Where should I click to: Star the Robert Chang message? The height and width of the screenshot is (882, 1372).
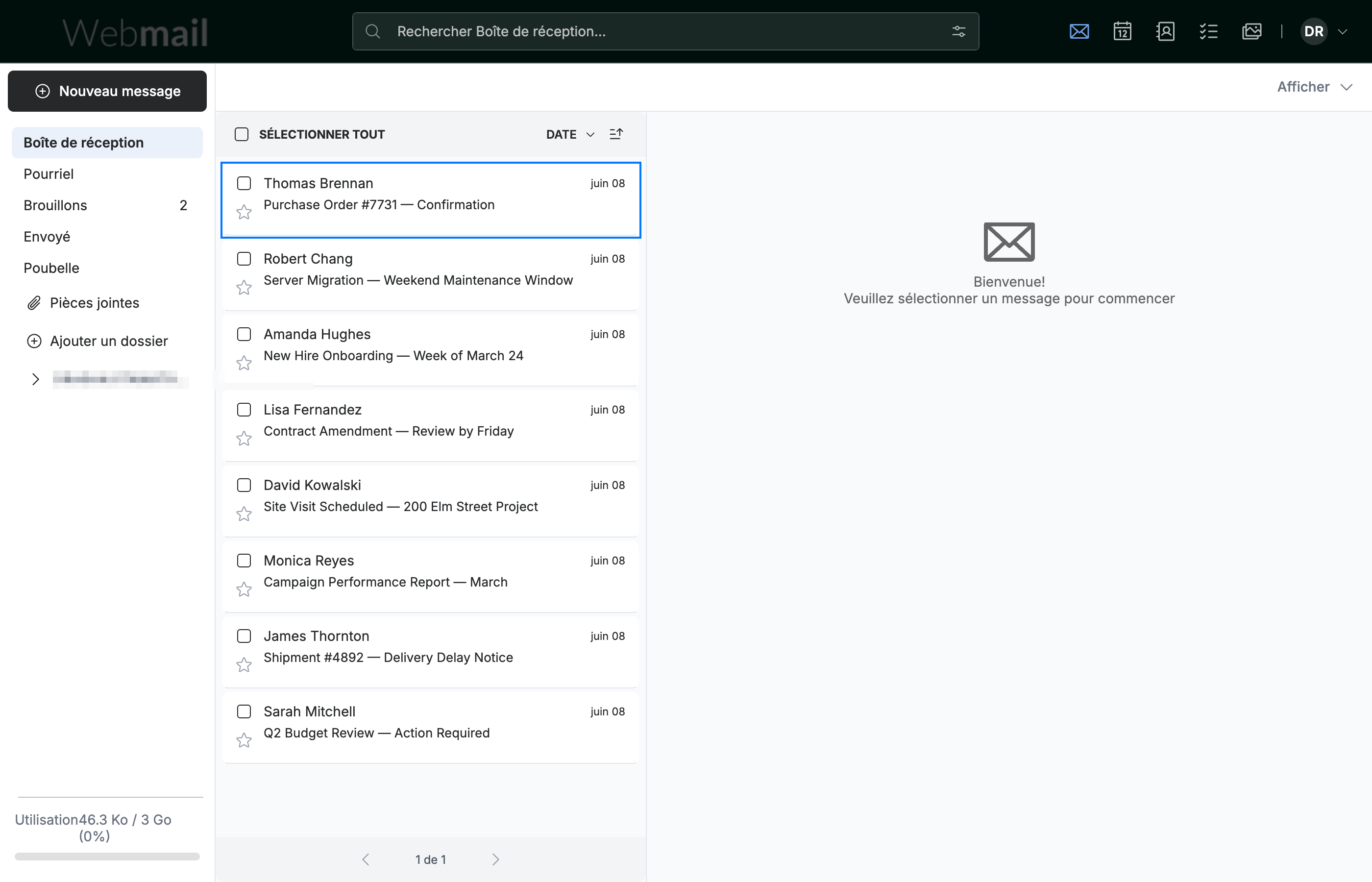point(244,288)
